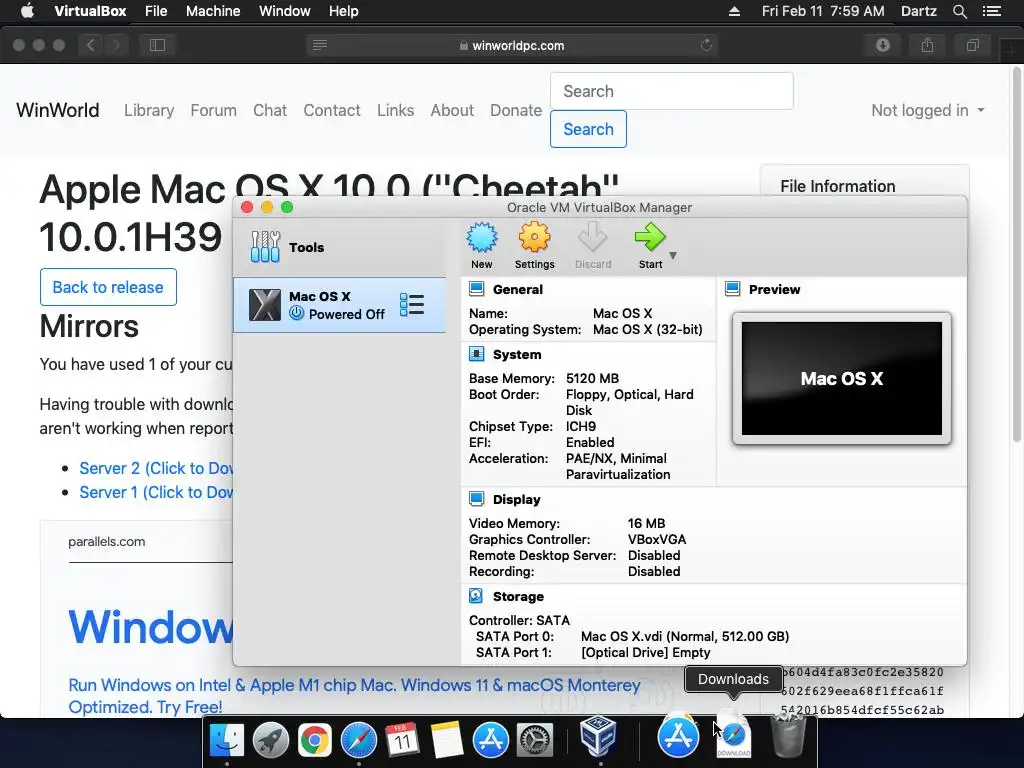Click the winworldpc.com address bar

(x=511, y=45)
